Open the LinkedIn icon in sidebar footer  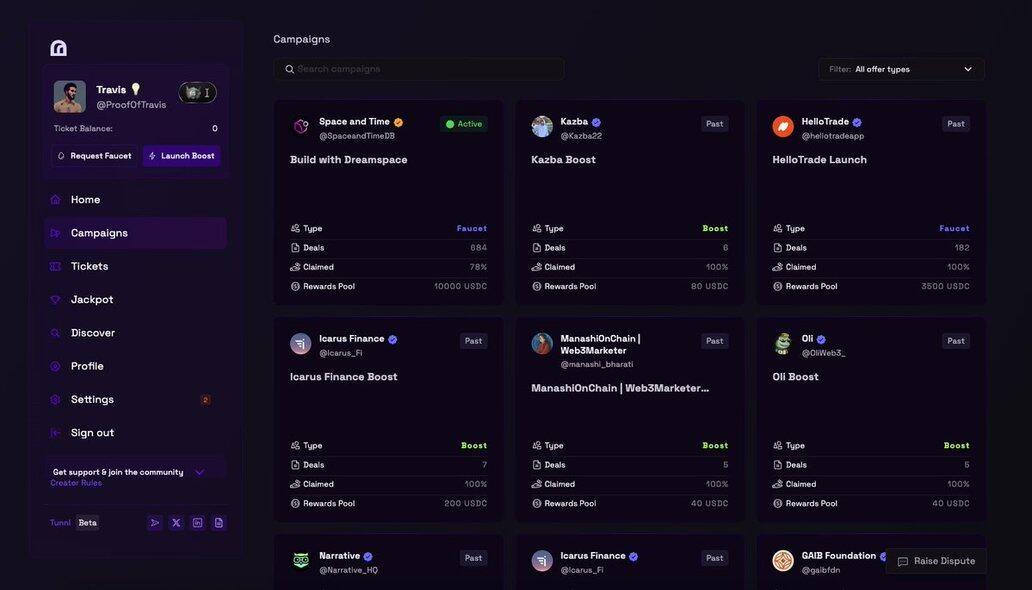[198, 523]
